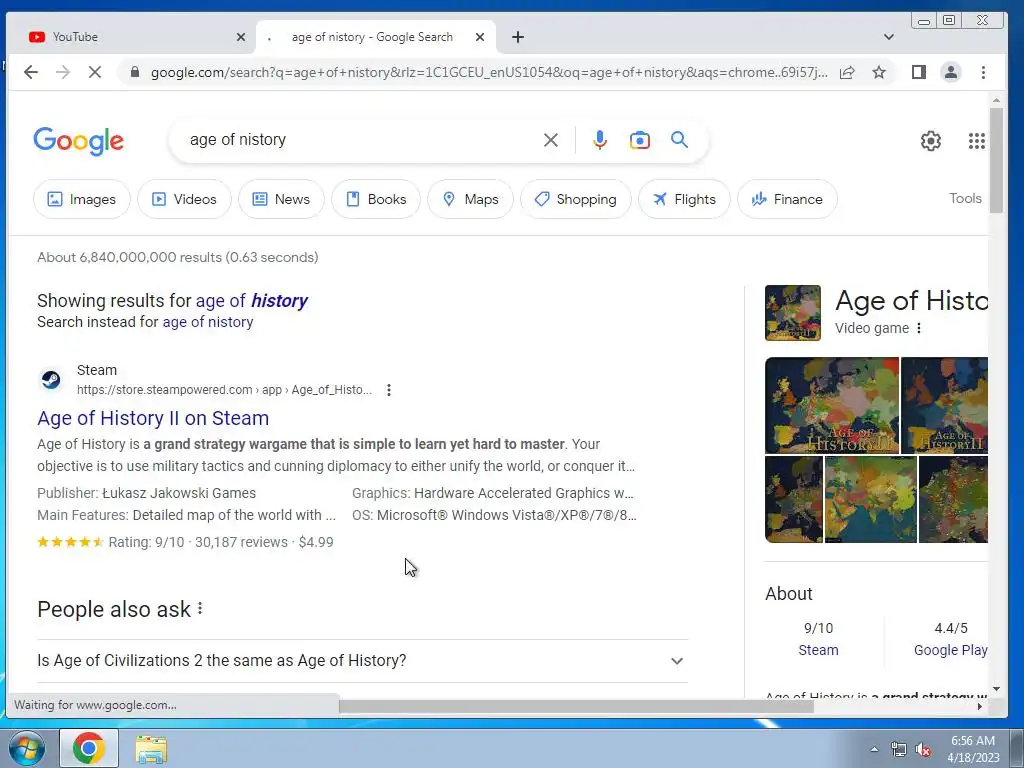Filter results by Videos

coord(184,199)
